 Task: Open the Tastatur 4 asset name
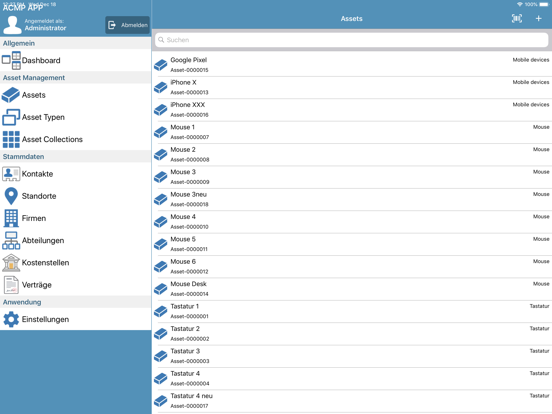[x=185, y=374]
